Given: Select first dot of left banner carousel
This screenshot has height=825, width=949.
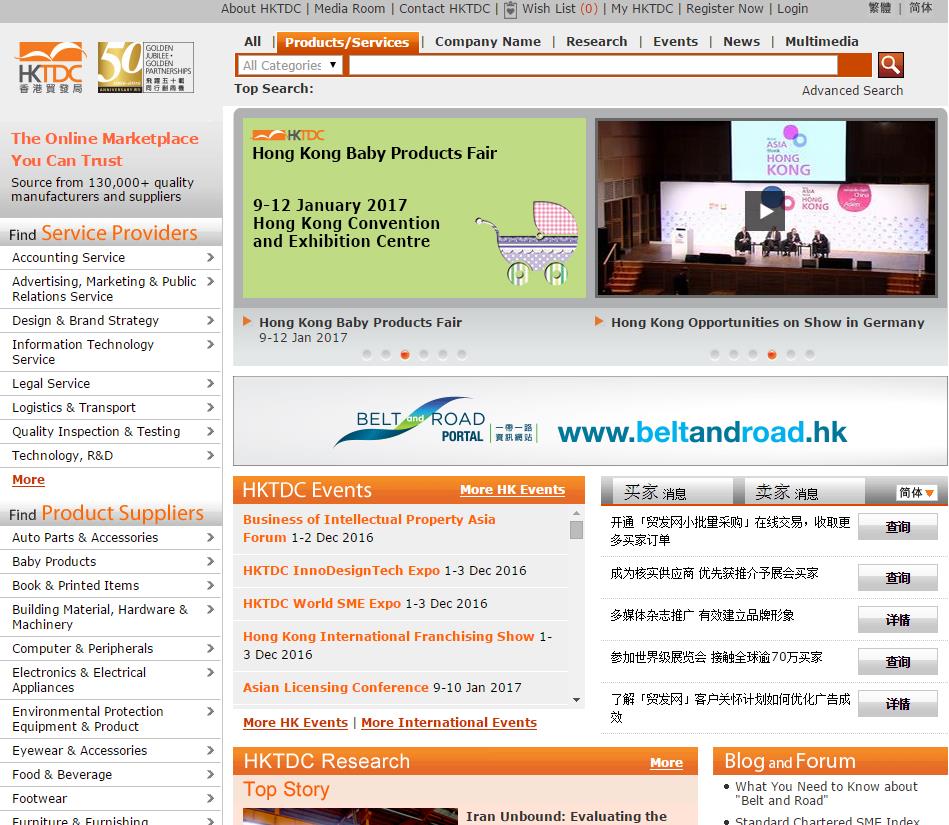Looking at the screenshot, I should pyautogui.click(x=367, y=355).
